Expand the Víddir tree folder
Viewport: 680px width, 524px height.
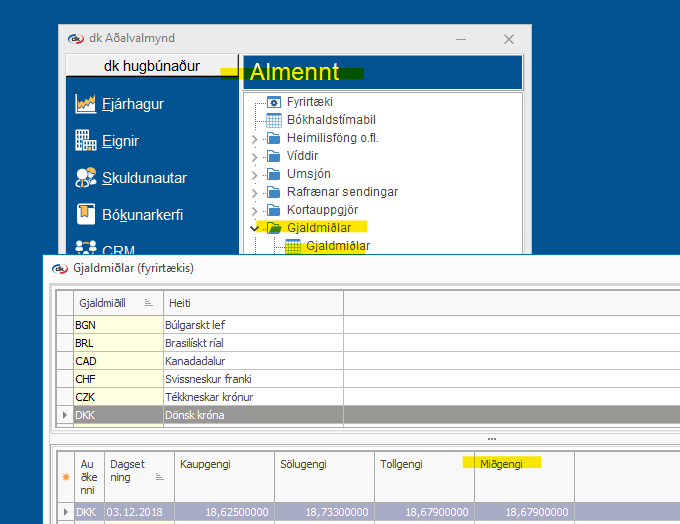[x=254, y=156]
